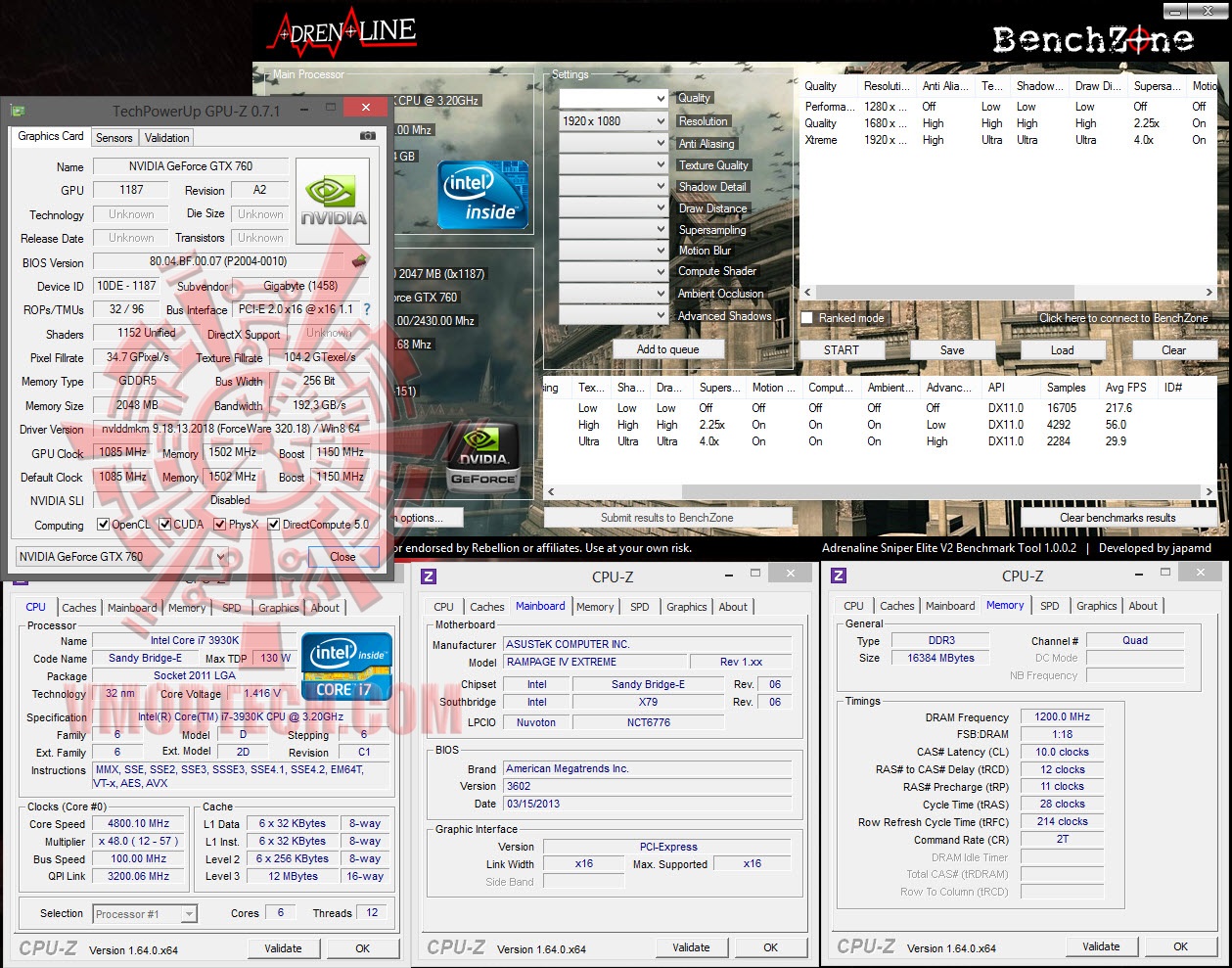Toggle the OpenCL checkbox in GPU-Z
This screenshot has width=1232, height=968.
103,525
